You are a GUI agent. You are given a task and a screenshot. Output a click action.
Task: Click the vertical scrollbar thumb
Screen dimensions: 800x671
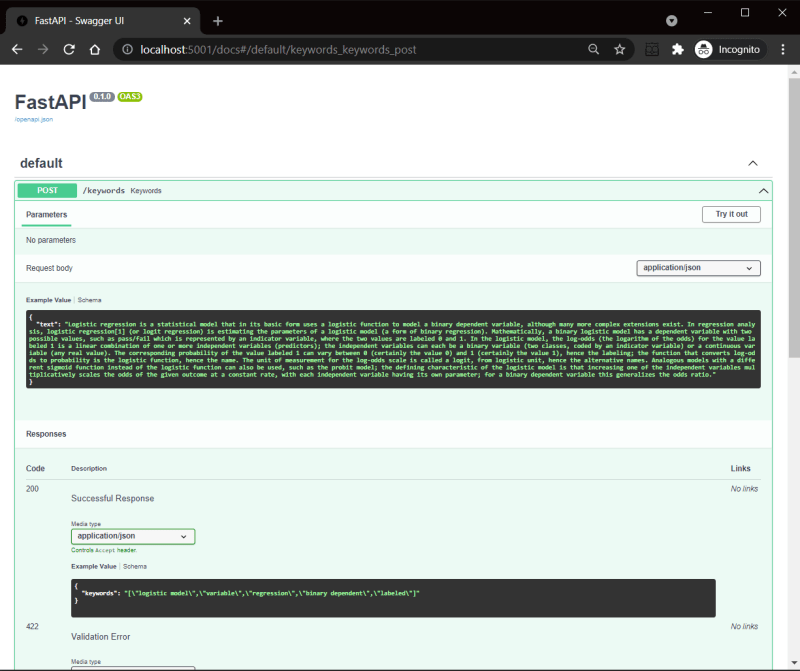click(x=794, y=217)
